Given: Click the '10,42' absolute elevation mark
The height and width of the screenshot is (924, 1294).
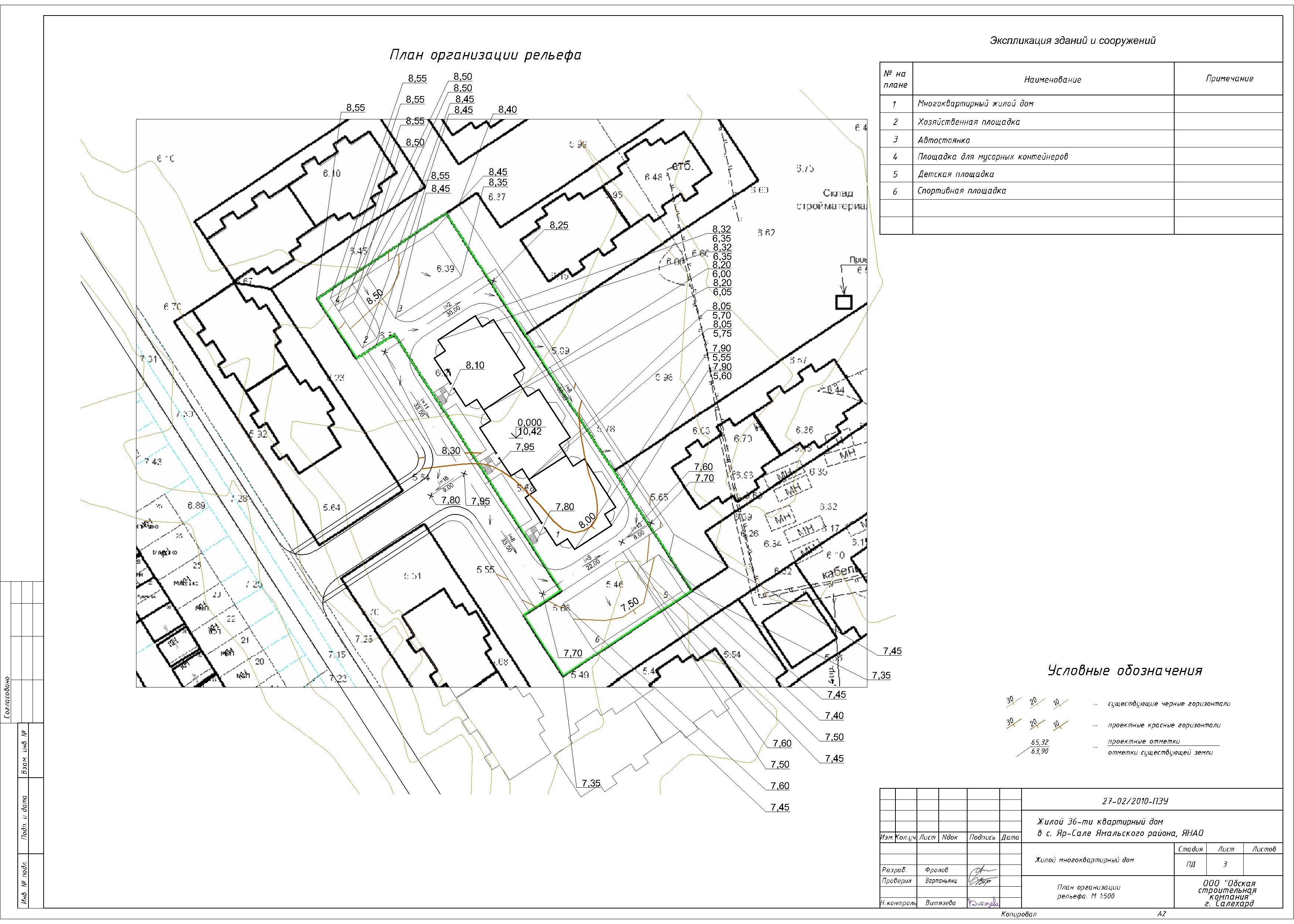Looking at the screenshot, I should [529, 432].
